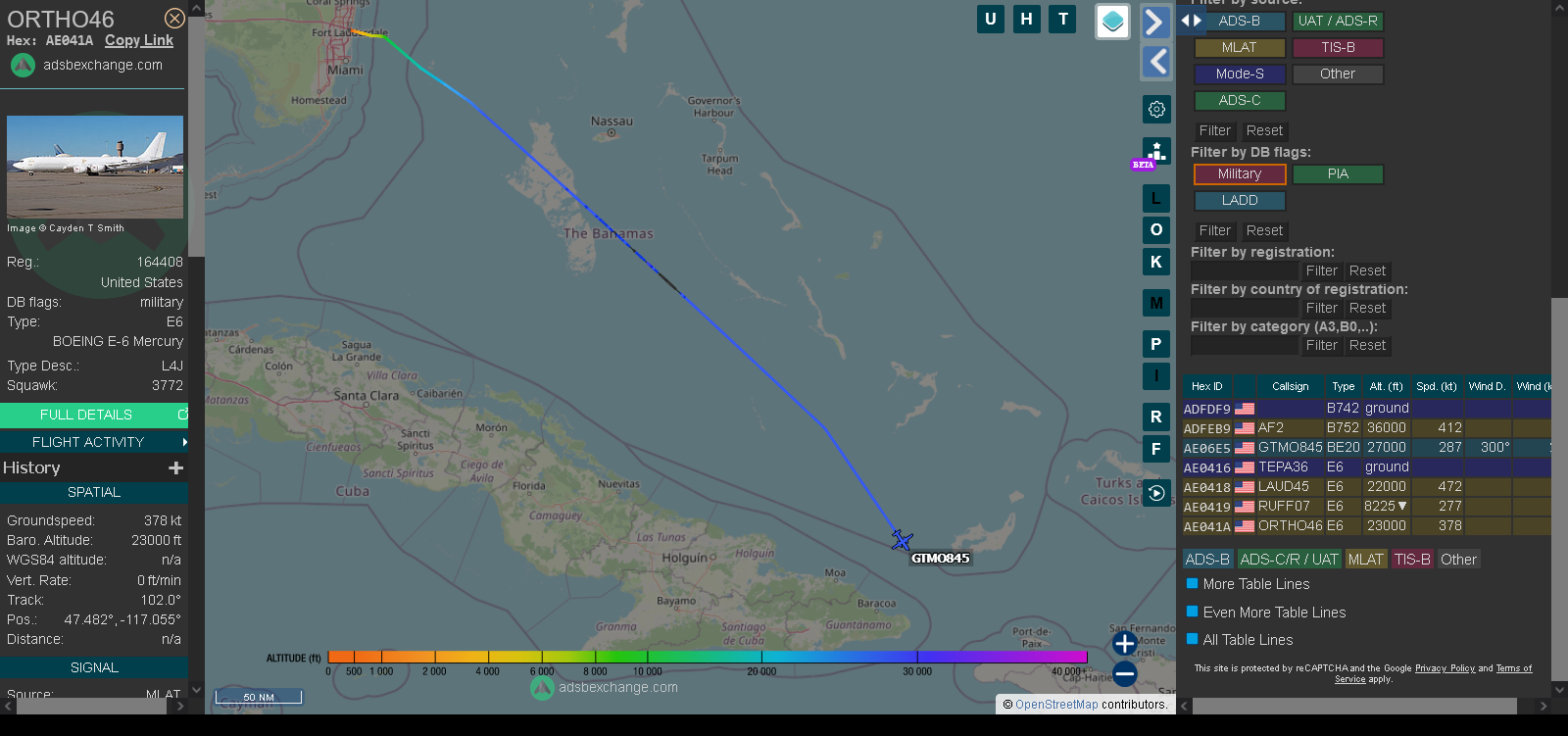Toggle the P map button
This screenshot has height=736, width=1568.
[x=1156, y=344]
